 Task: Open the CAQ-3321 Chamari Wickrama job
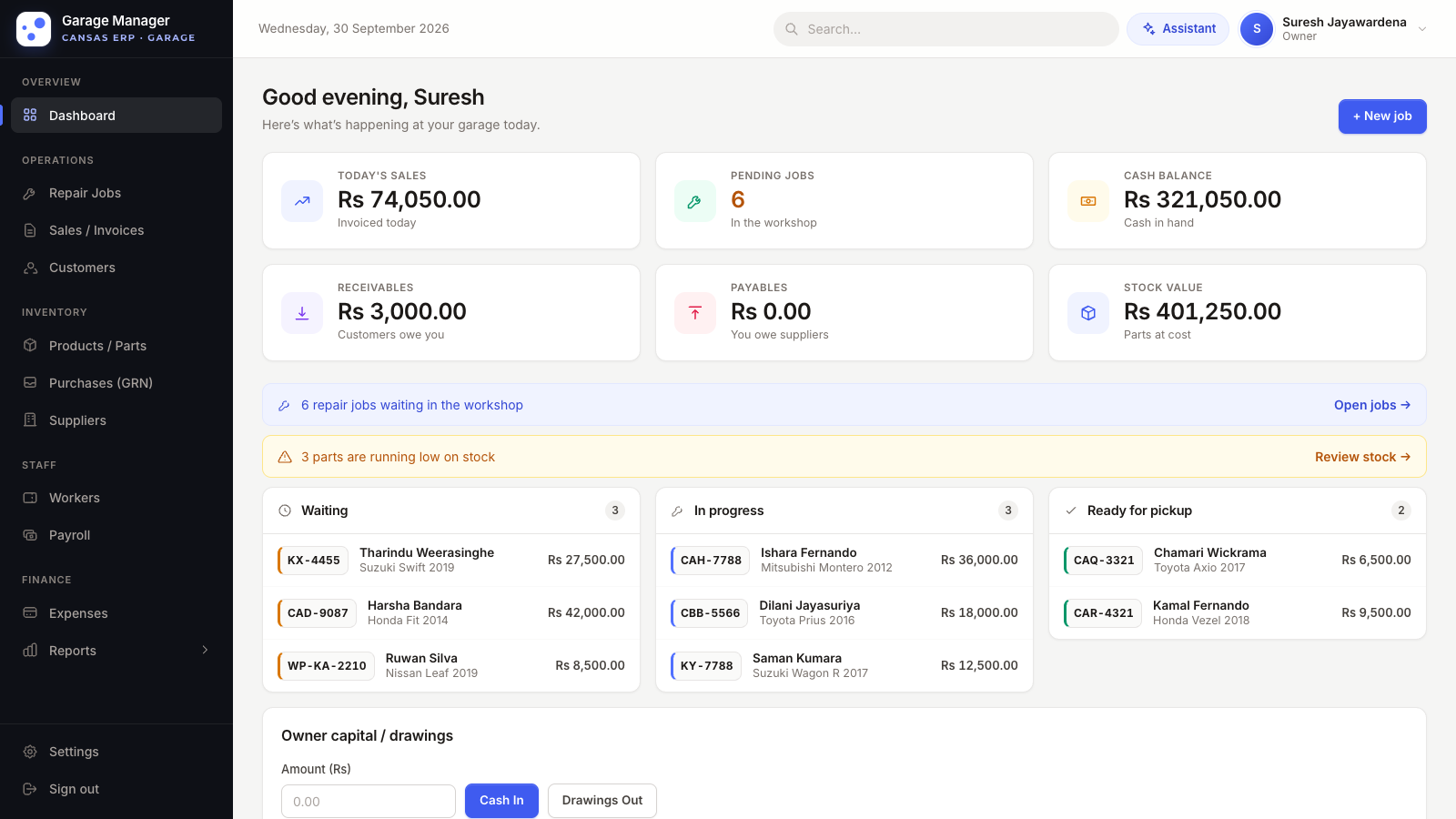[x=1238, y=561]
